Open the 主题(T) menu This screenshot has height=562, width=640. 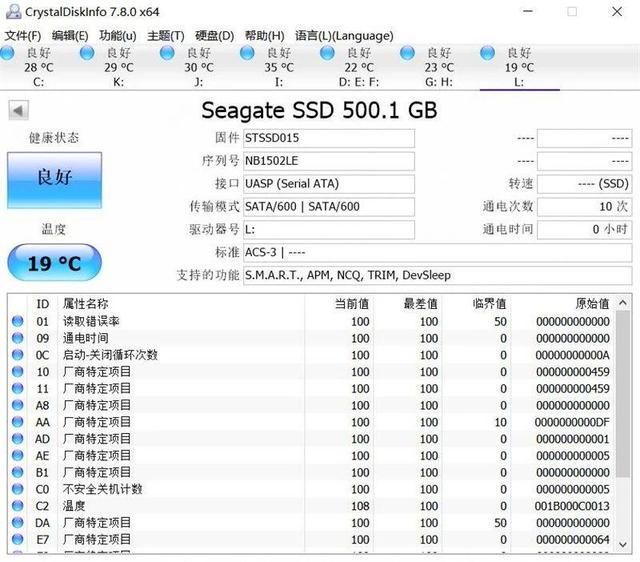click(x=166, y=36)
